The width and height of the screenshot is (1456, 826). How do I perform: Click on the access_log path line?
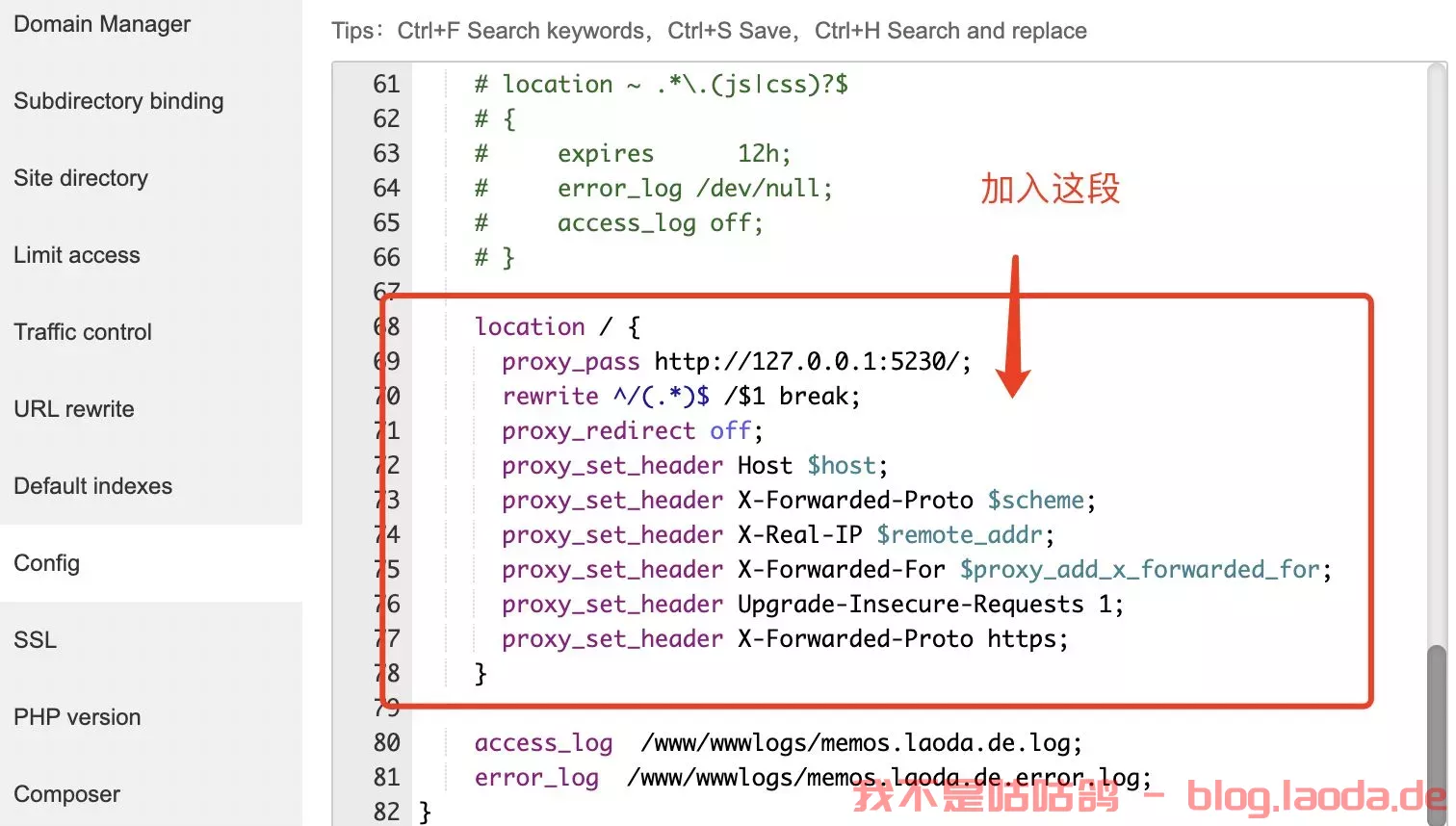point(860,743)
